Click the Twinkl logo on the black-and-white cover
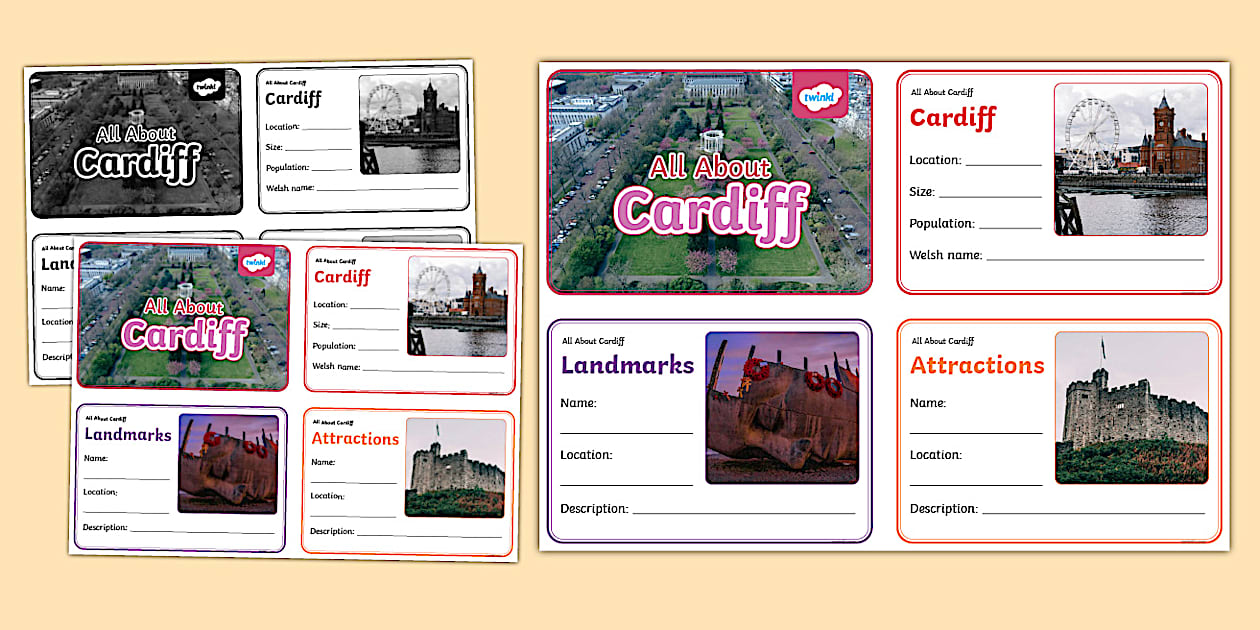Viewport: 1260px width, 630px height. tap(207, 88)
